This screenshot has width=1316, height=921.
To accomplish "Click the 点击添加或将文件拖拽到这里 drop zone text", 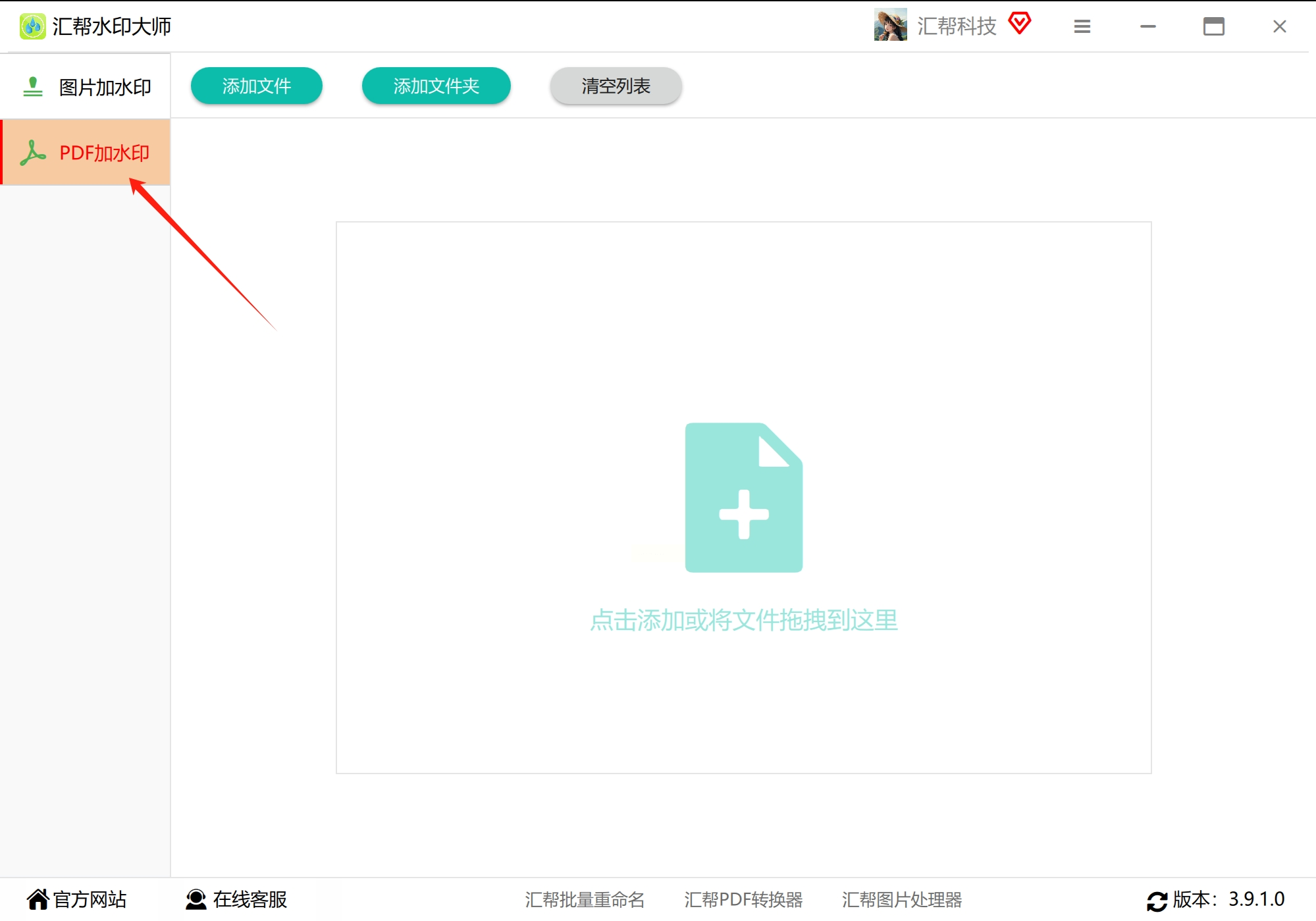I will click(744, 620).
